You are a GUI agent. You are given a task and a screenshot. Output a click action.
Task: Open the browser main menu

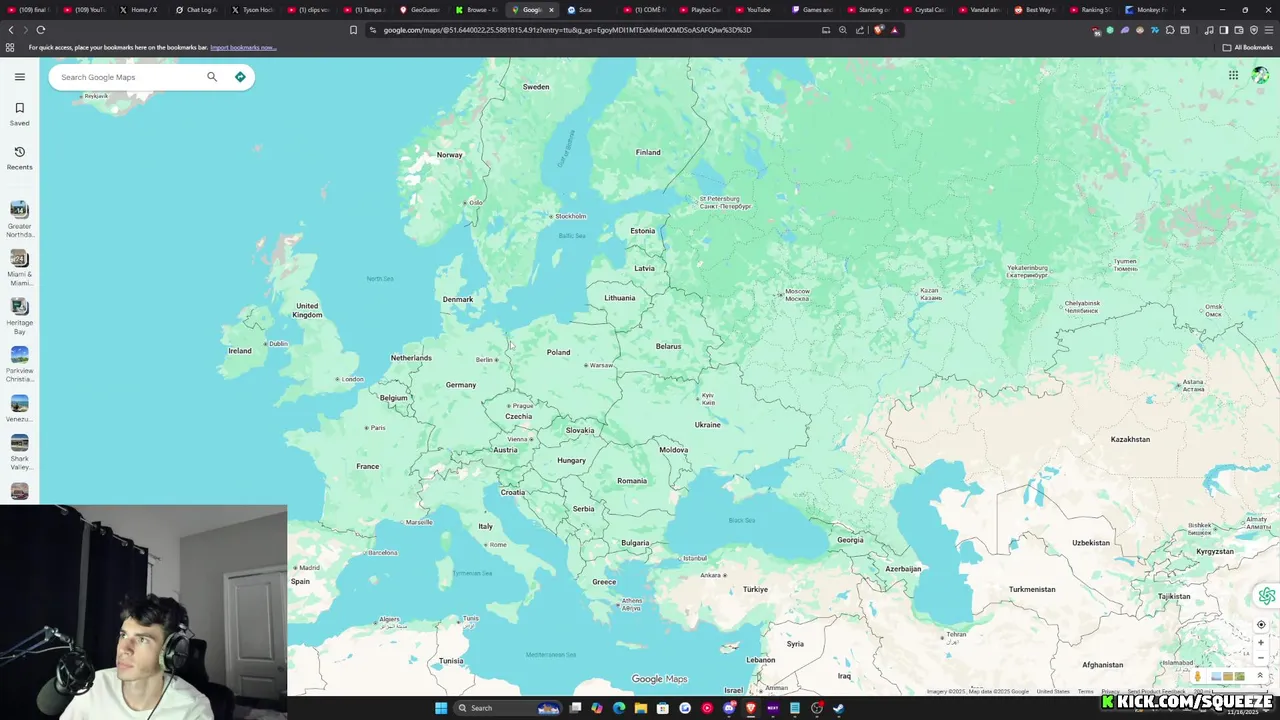1269,30
